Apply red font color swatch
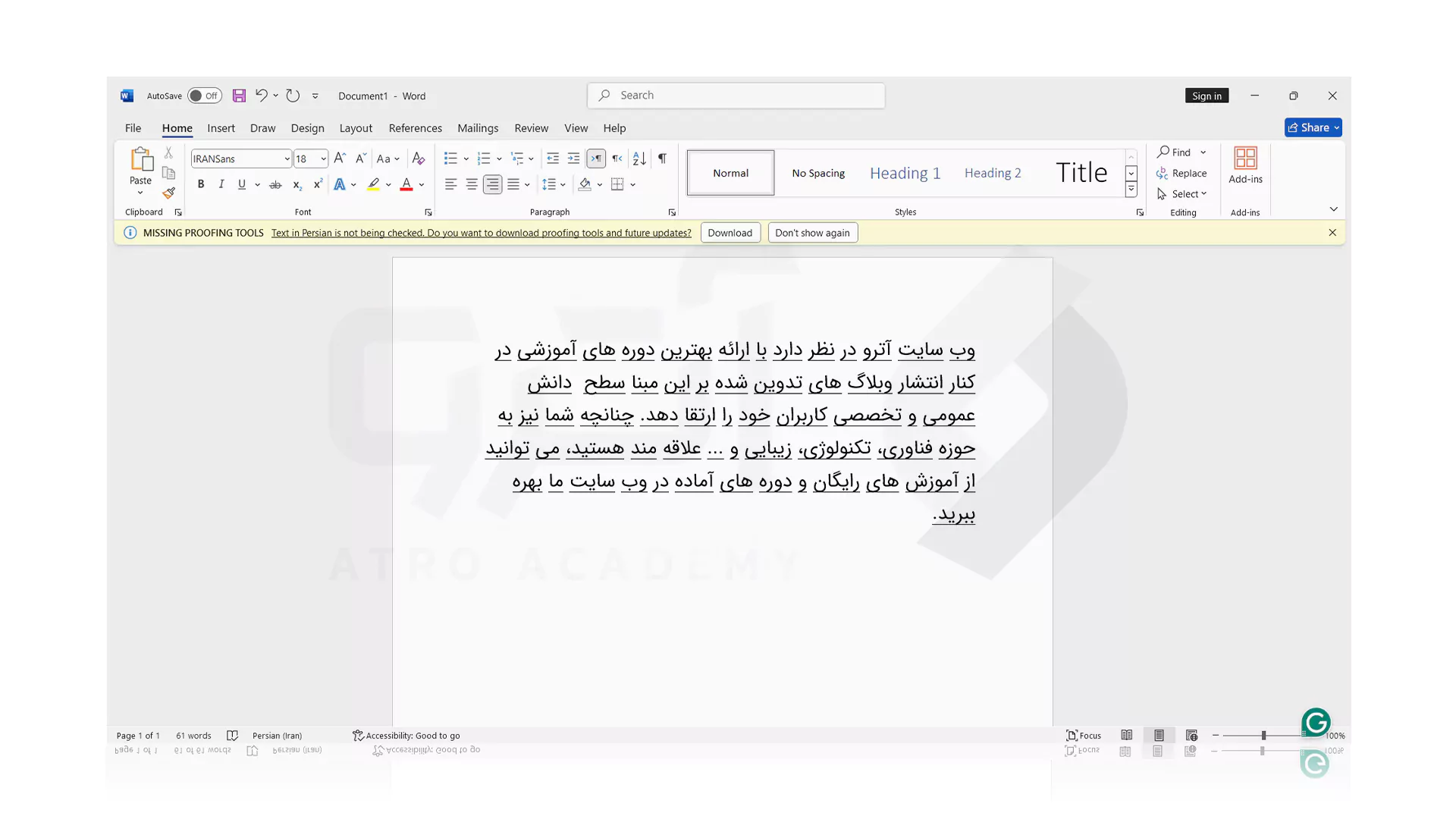 point(406,184)
